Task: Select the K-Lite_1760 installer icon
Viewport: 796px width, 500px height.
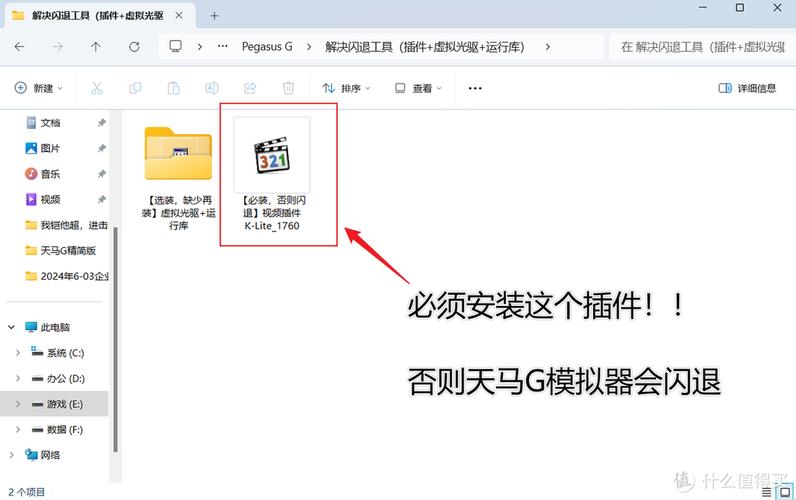Action: click(x=272, y=155)
